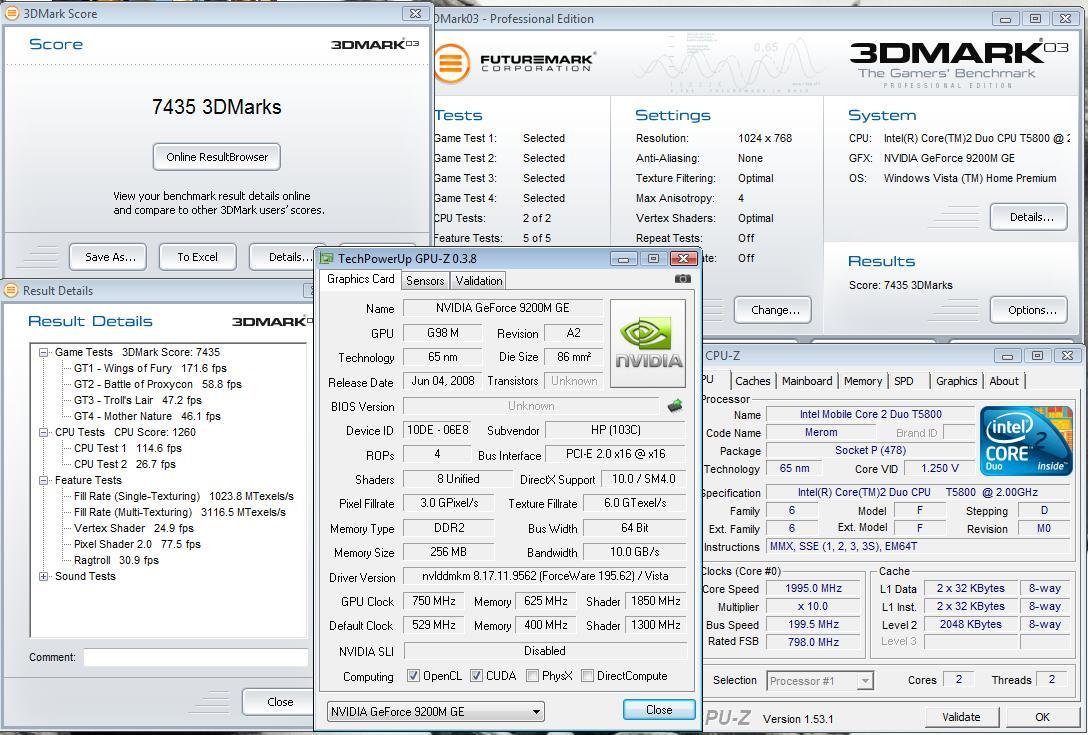
Task: Select the Fill Rate (Single-Texturing) row
Action: pos(184,496)
